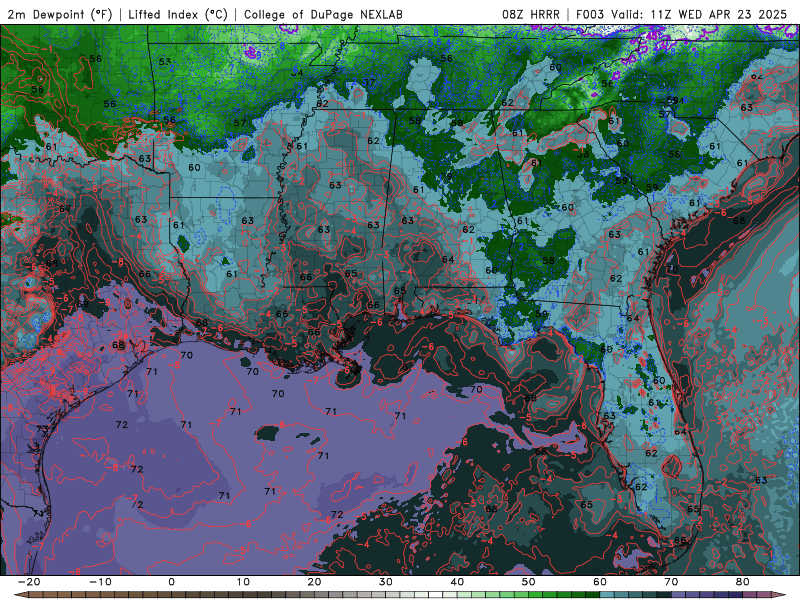Click the "-10" color scale label
Viewport: 800px width, 600px height.
click(100, 582)
